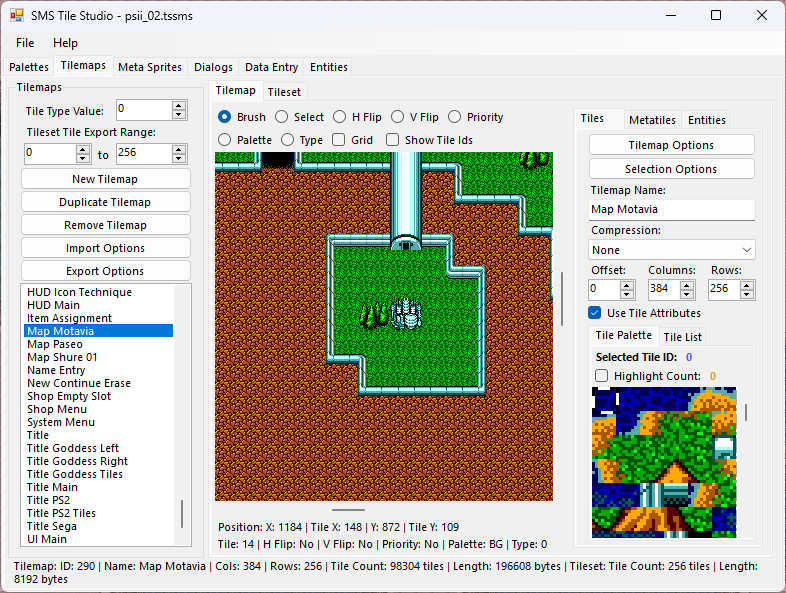This screenshot has height=593, width=786.
Task: Switch to the Tileset sub-tab
Action: (284, 92)
